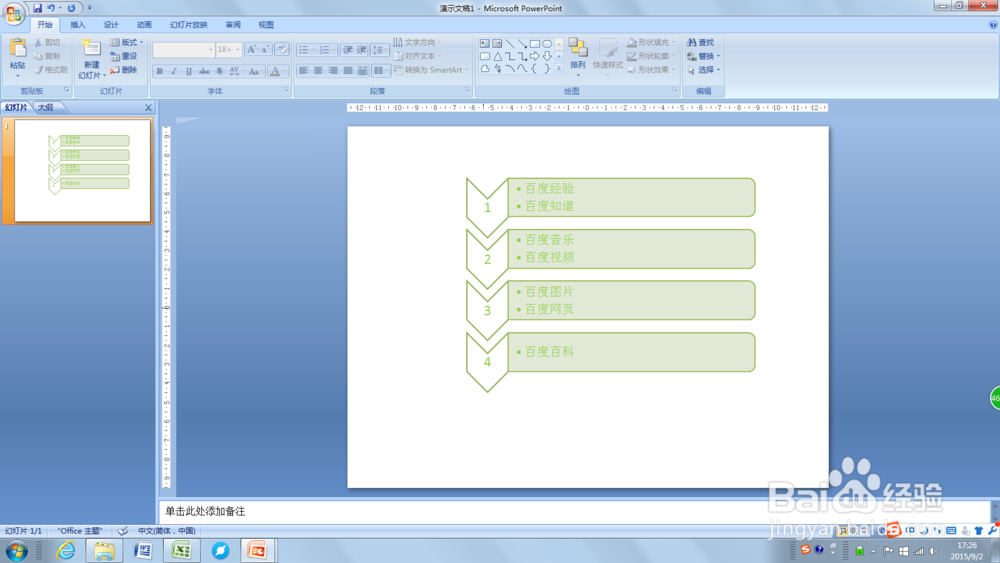Open the Replace (替换) dropdown
The height and width of the screenshot is (563, 1000).
pos(704,56)
